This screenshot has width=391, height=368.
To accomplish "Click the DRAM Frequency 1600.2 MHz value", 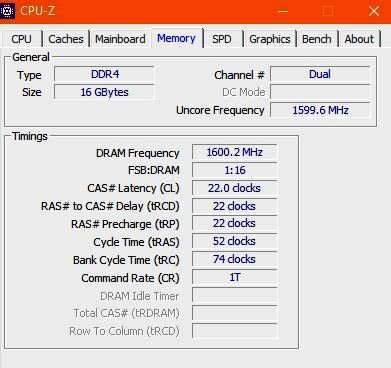I will pos(235,152).
